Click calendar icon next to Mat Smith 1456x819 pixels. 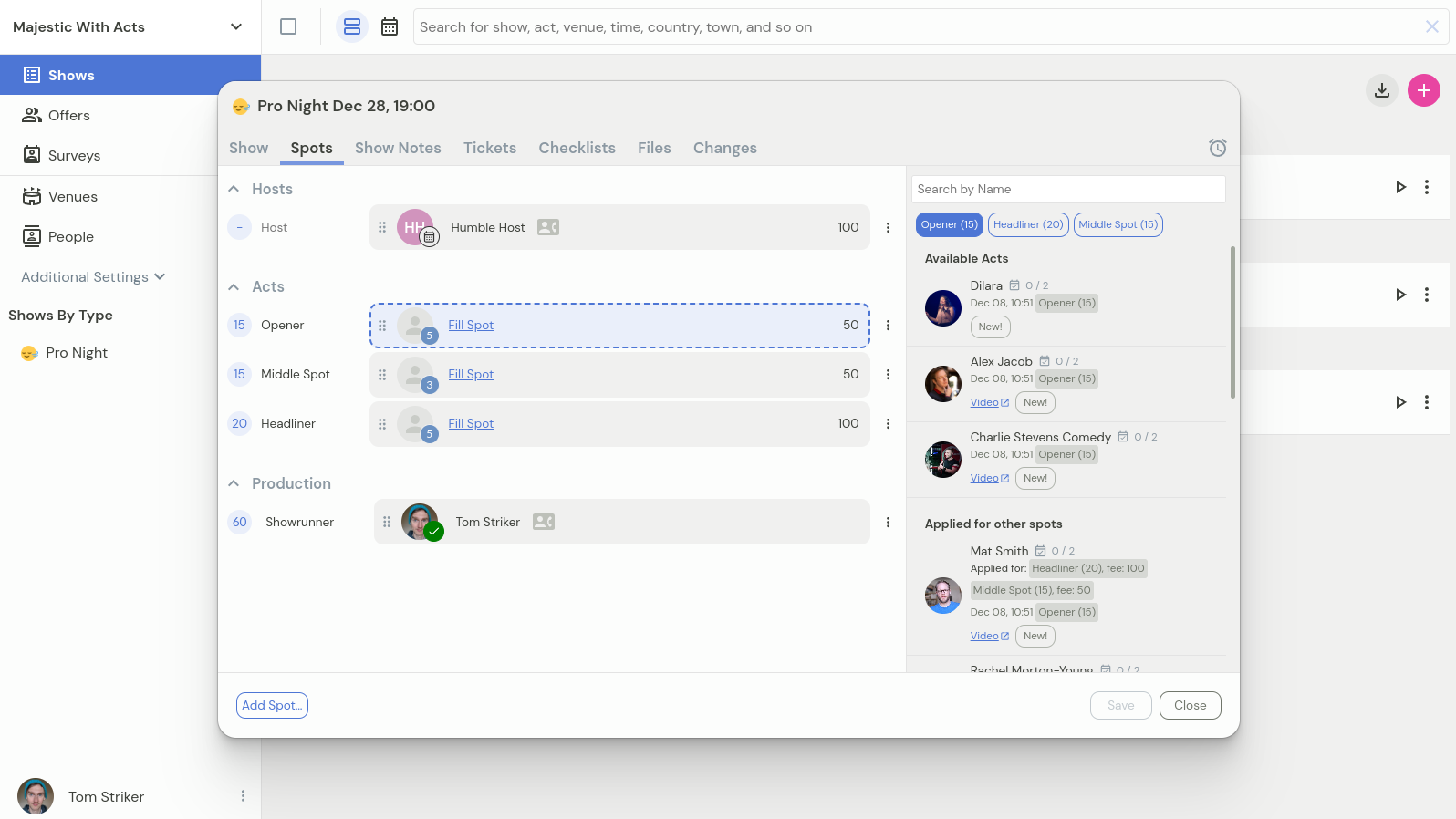pos(1040,551)
